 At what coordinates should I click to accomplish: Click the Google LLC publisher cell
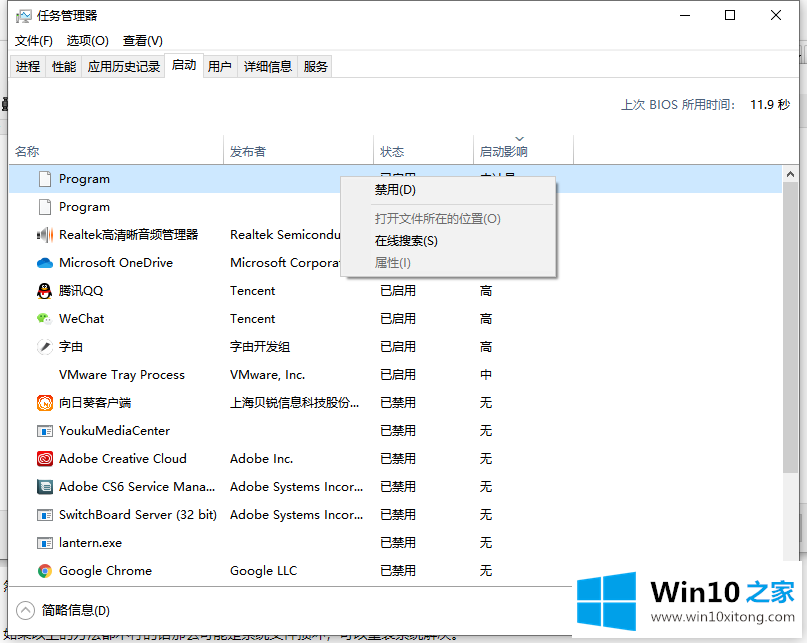coord(264,571)
